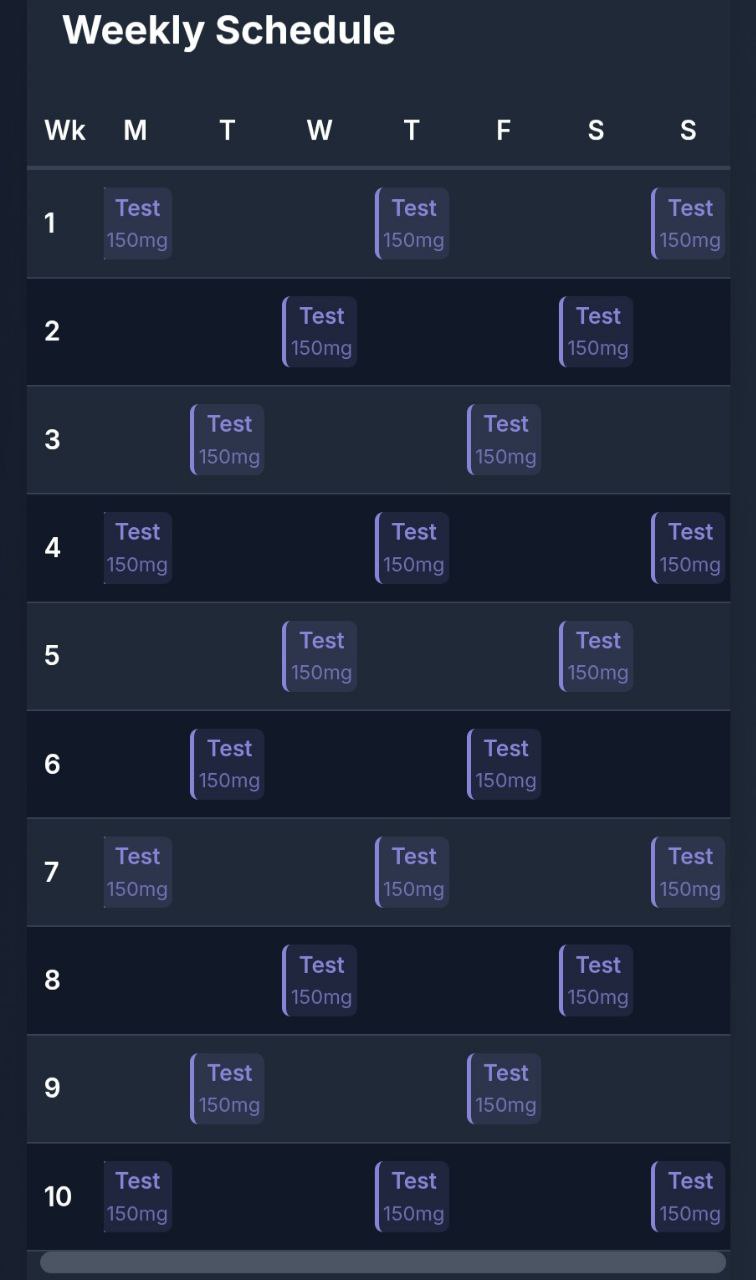756x1280 pixels.
Task: Open week 5 Wednesday Test 150mg card
Action: click(320, 655)
